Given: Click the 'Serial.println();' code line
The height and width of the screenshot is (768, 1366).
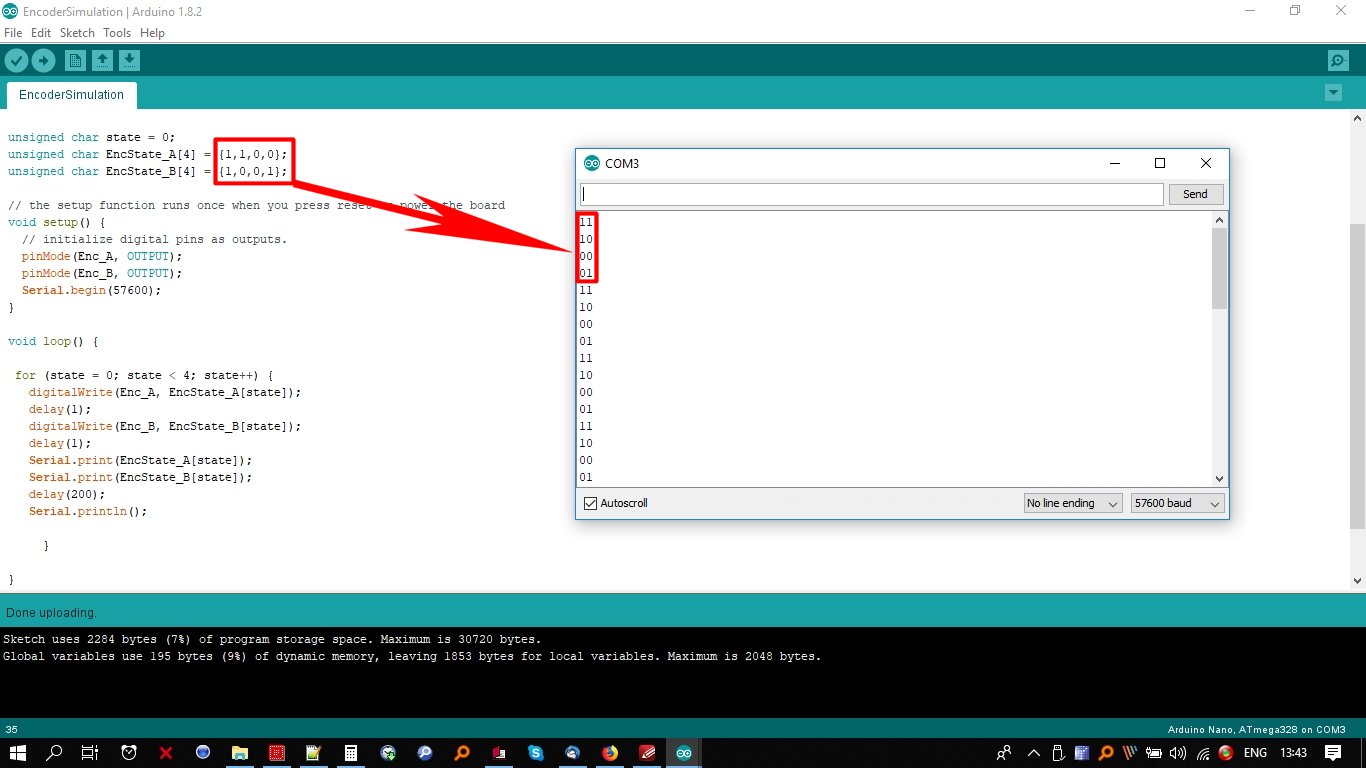Looking at the screenshot, I should [x=88, y=511].
